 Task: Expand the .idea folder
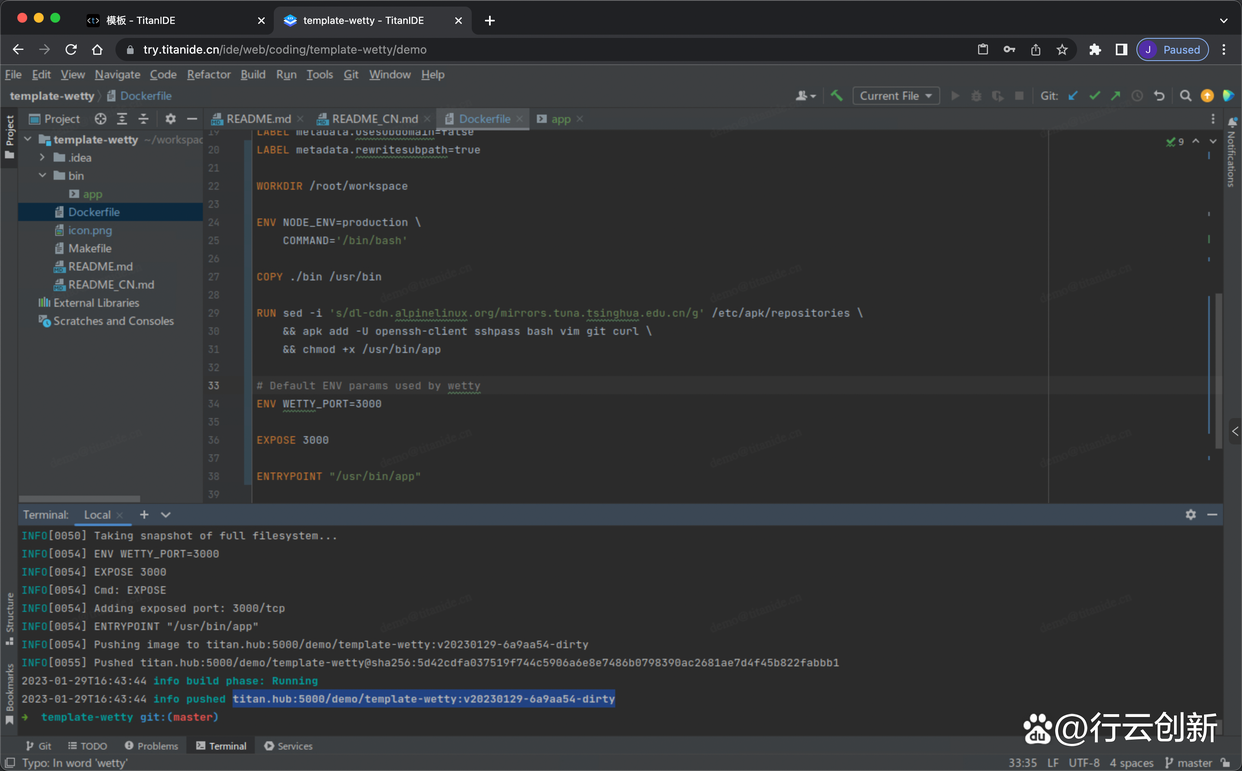[42, 158]
